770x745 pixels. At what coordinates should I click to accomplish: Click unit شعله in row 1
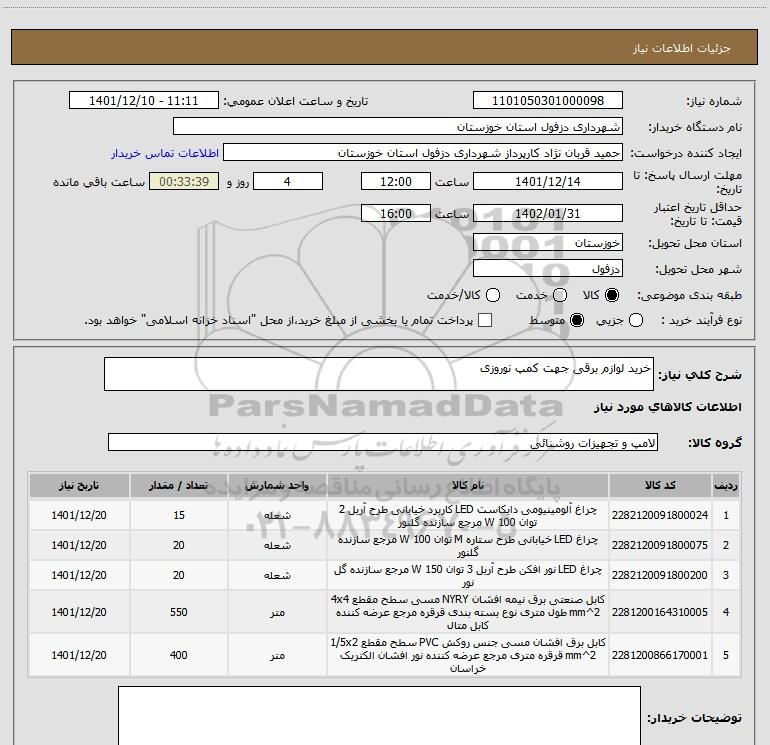click(x=277, y=515)
